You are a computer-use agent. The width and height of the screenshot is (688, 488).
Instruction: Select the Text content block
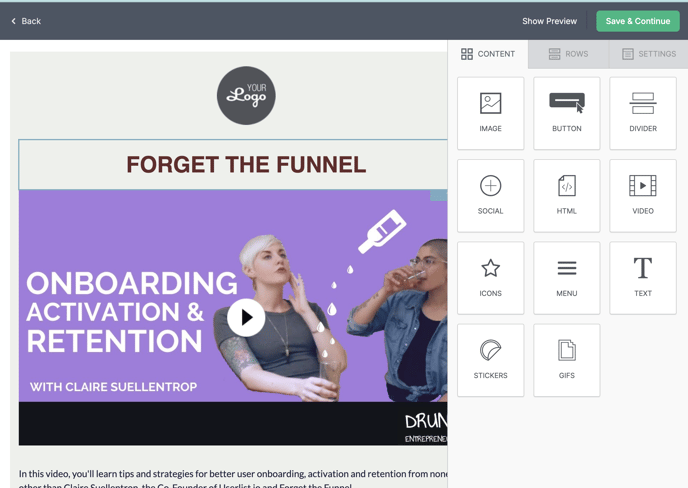coord(643,278)
